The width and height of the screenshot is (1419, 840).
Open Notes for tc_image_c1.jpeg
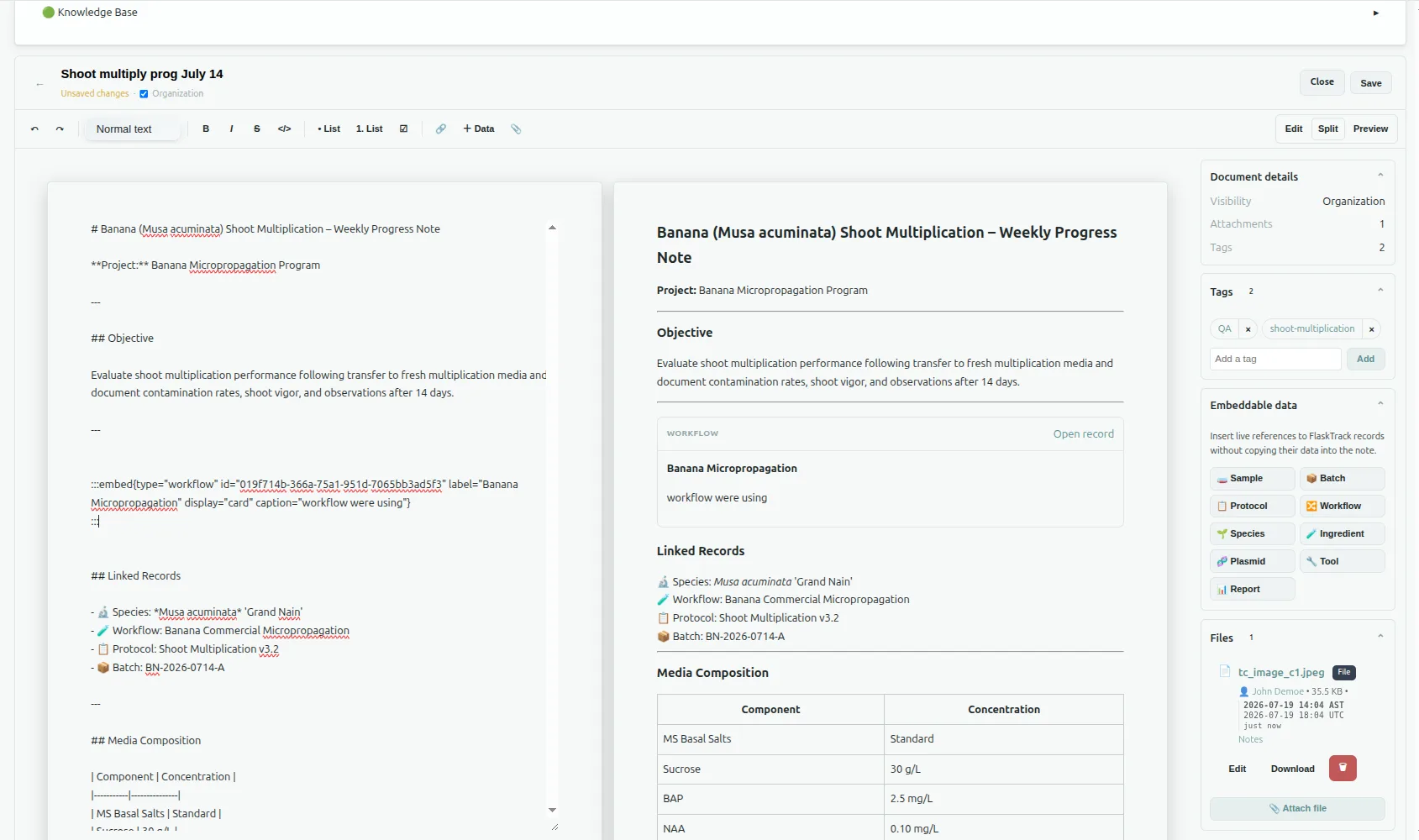coord(1250,740)
